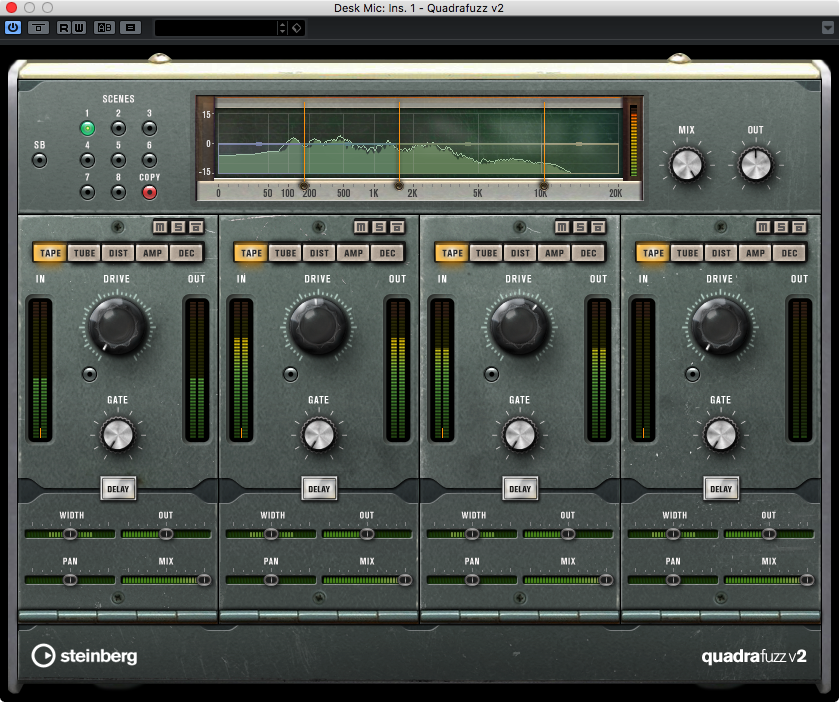The image size is (839, 702).
Task: Solo band 2 with its S button
Action: (379, 227)
